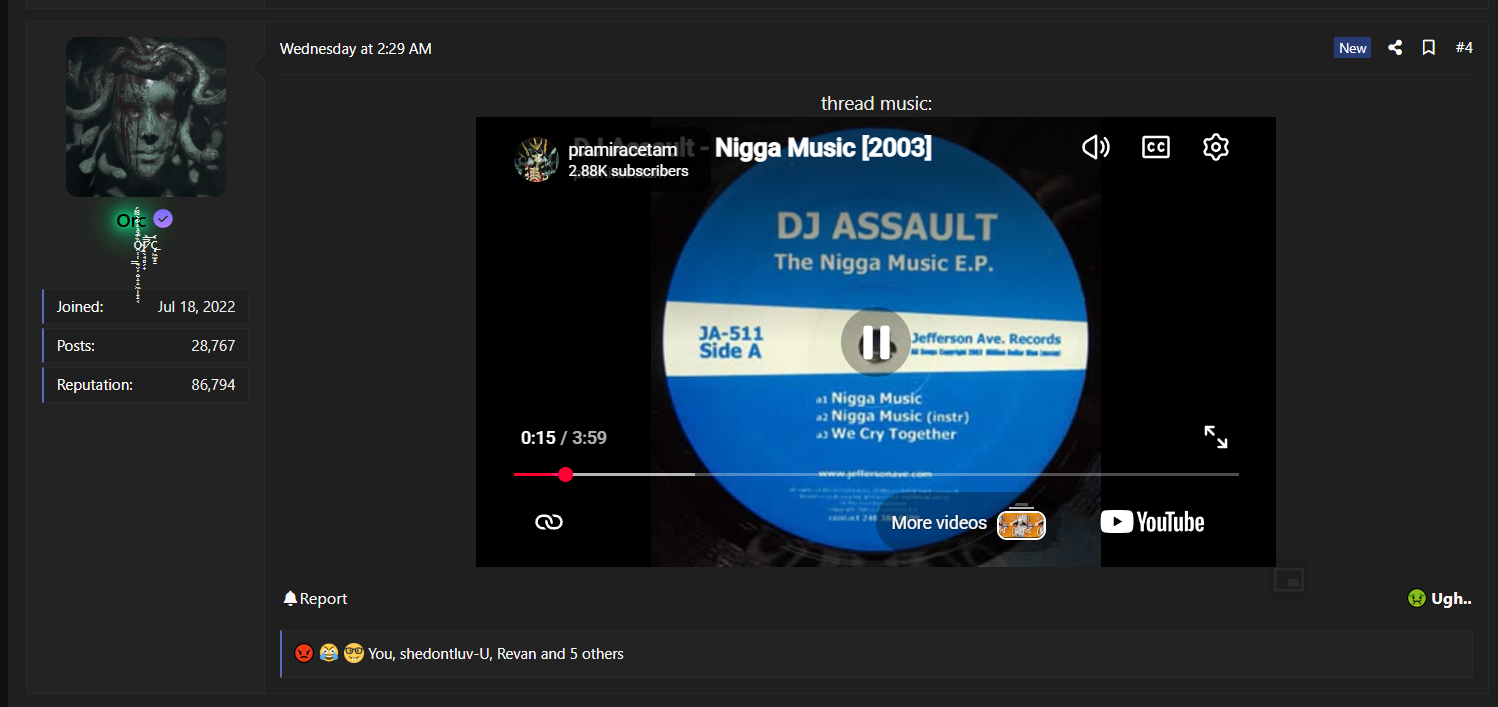Click the purple verified badge beside Orc
The image size is (1498, 707).
163,219
